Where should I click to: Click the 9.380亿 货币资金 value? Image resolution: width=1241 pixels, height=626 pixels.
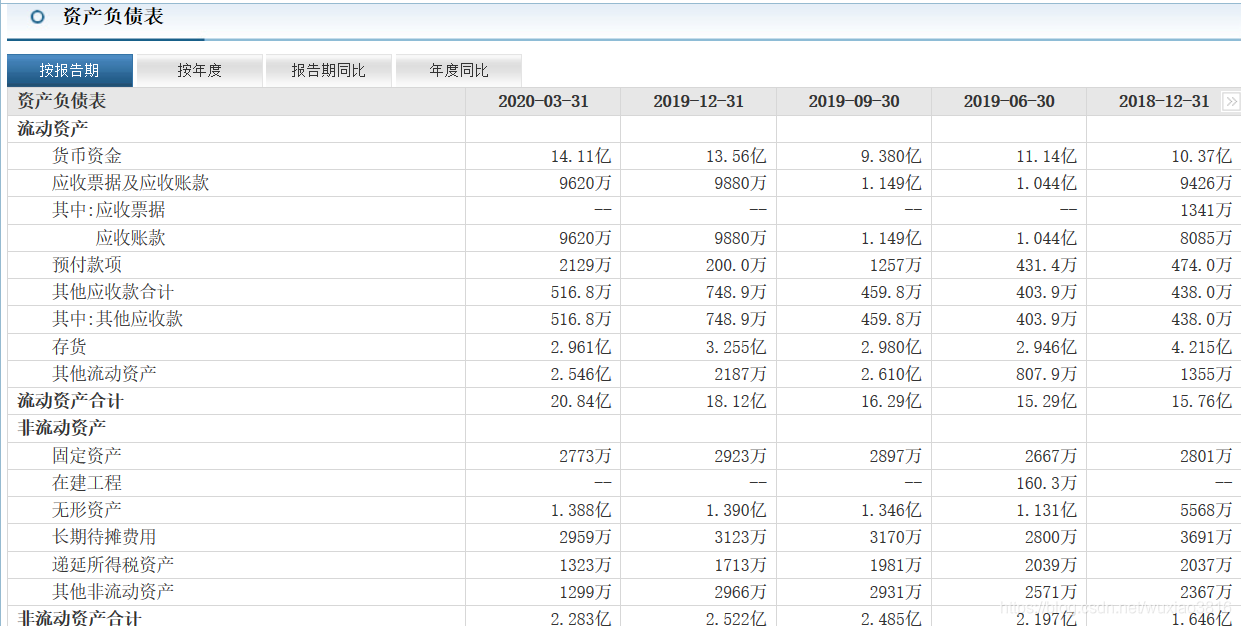[x=891, y=157]
